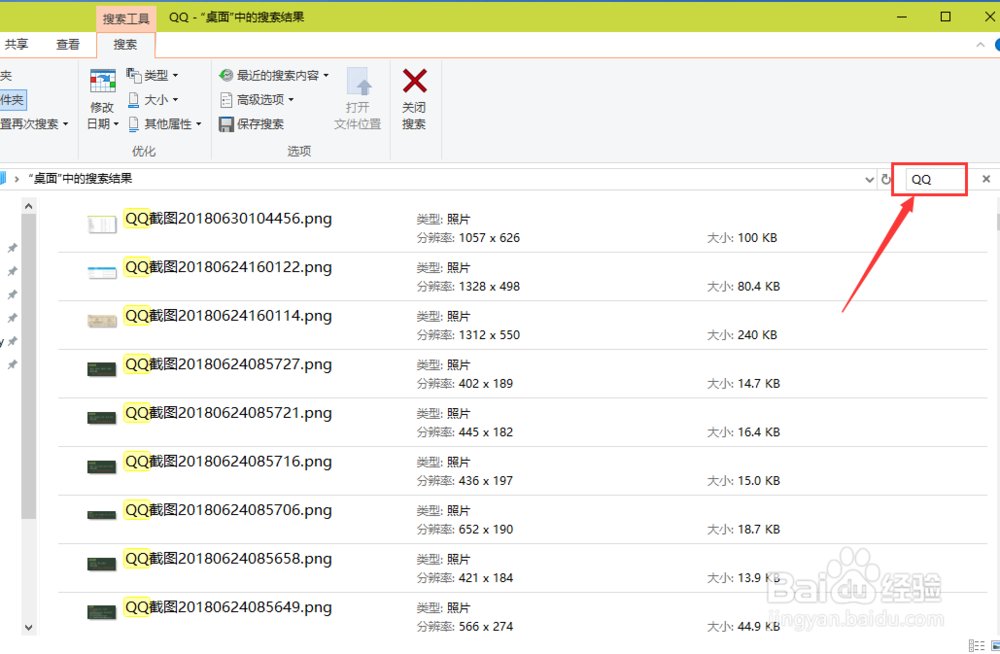This screenshot has height=654, width=1000.
Task: Click the navigation pane scroll up arrow
Action: 28,206
